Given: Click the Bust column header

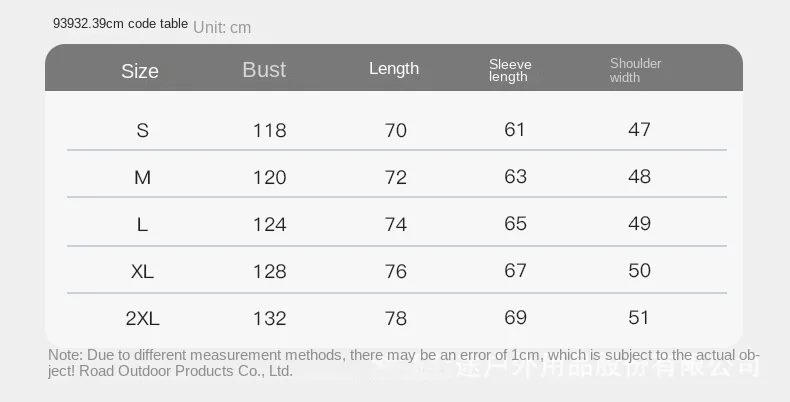Looking at the screenshot, I should [264, 70].
